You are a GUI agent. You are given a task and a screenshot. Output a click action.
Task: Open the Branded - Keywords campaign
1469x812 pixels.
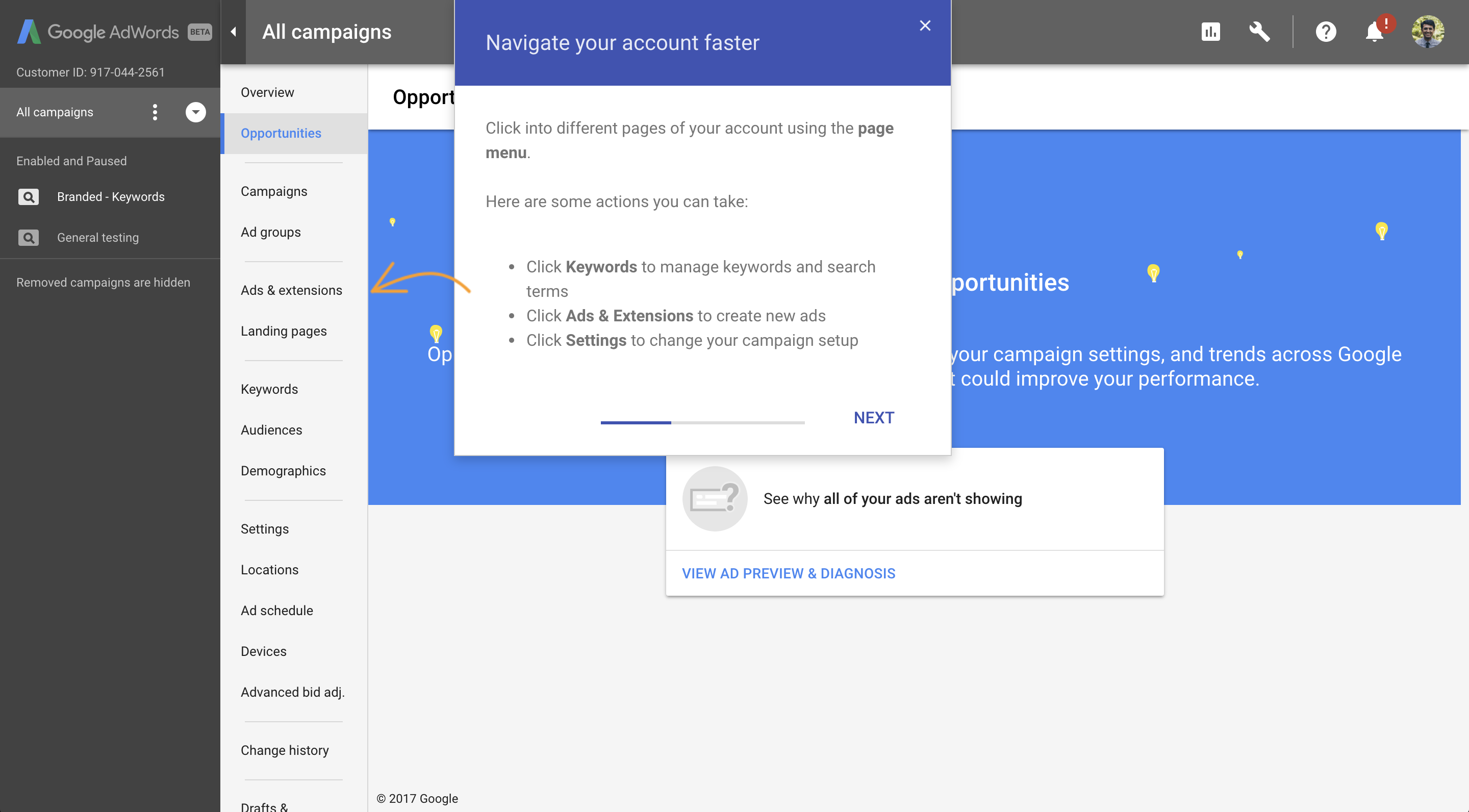[x=111, y=197]
